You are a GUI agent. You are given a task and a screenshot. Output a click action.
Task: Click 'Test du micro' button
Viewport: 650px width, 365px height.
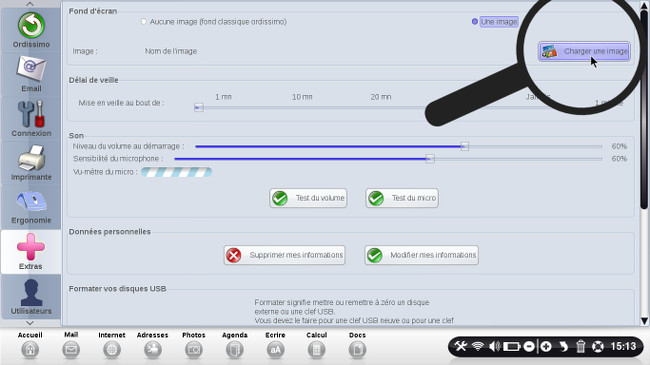402,198
